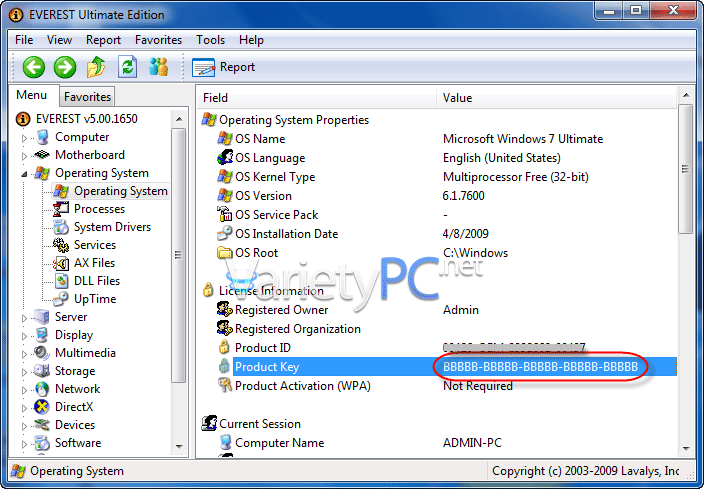Select System Drivers in the tree

[x=112, y=227]
